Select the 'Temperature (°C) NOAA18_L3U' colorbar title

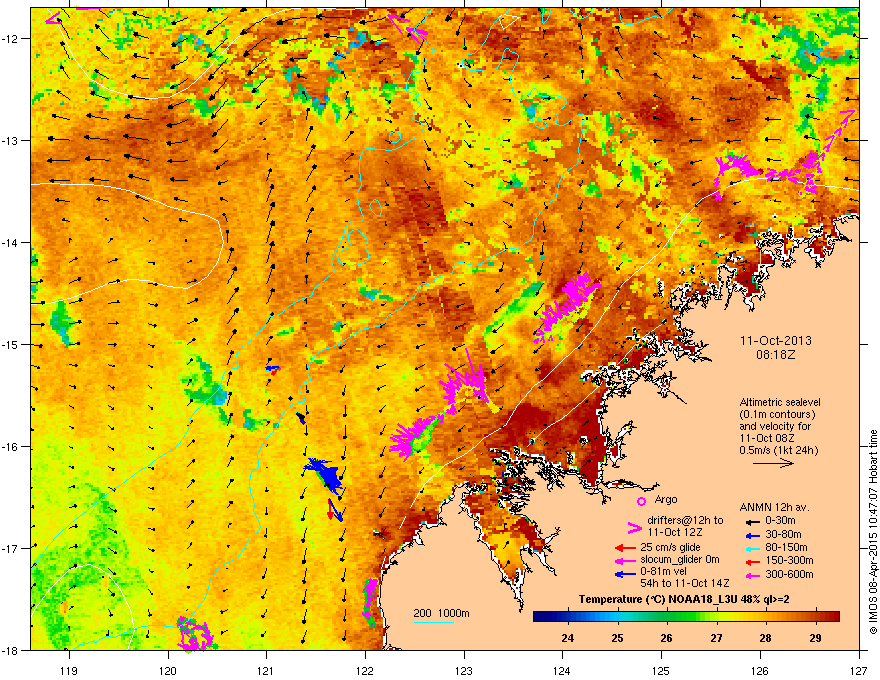[x=658, y=599]
